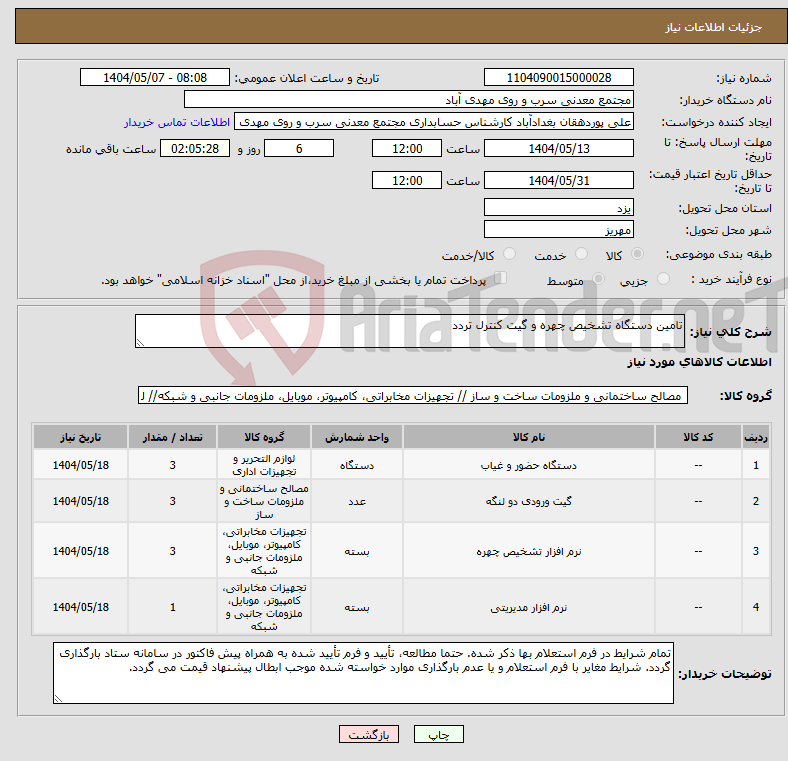This screenshot has height=761, width=788.
Task: Click the چاپ (print) button
Action: [x=438, y=734]
